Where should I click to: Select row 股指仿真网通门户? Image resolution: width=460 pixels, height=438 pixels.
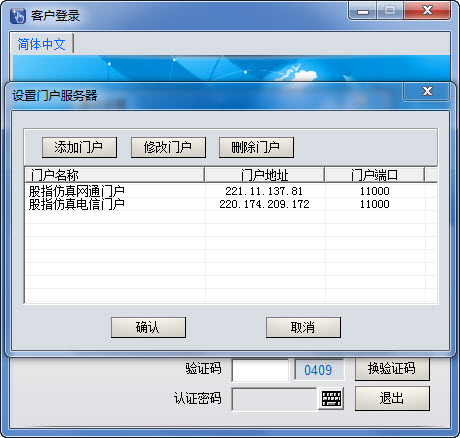tap(231, 191)
